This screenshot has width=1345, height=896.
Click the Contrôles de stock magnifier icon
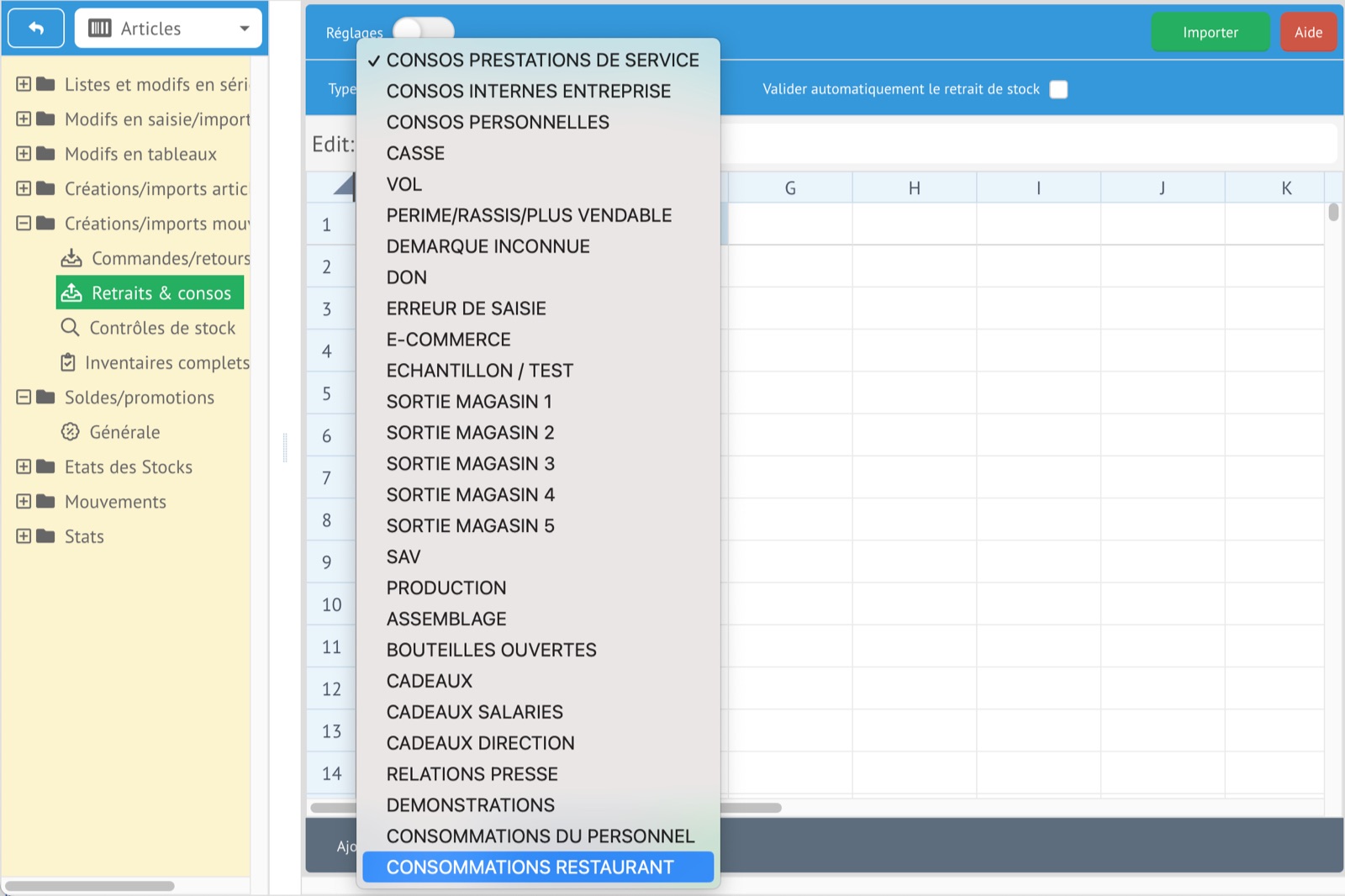click(x=70, y=328)
